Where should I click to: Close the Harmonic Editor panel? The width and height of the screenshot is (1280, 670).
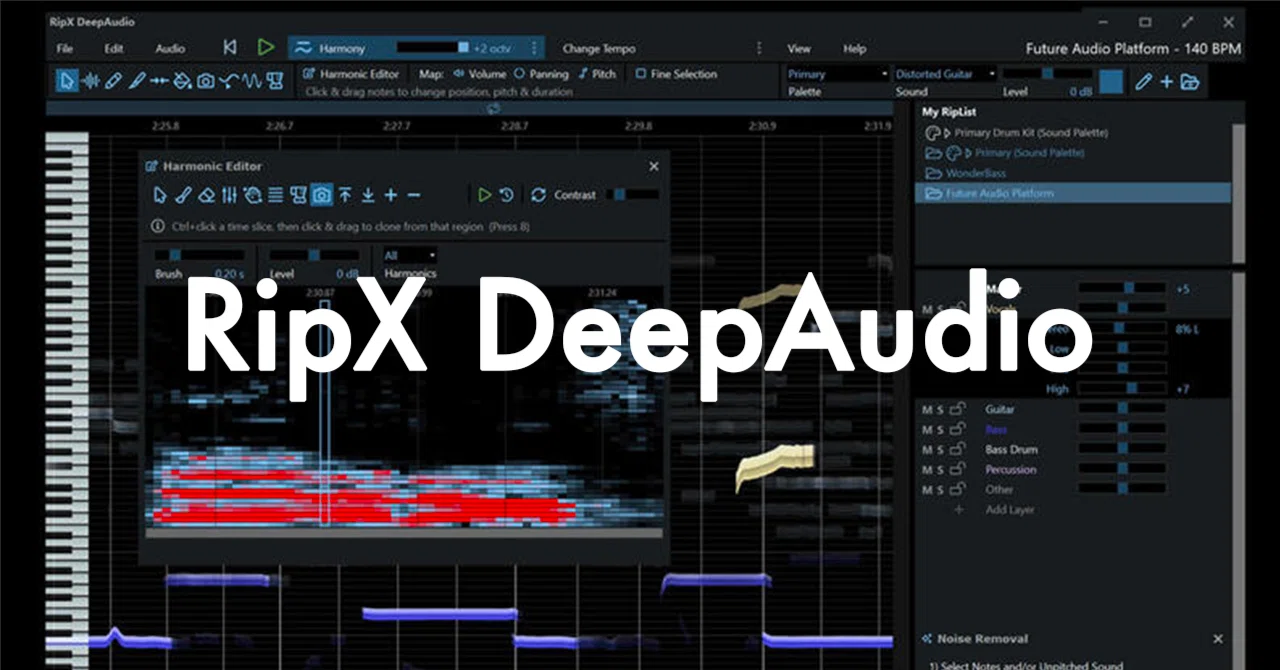tap(654, 166)
